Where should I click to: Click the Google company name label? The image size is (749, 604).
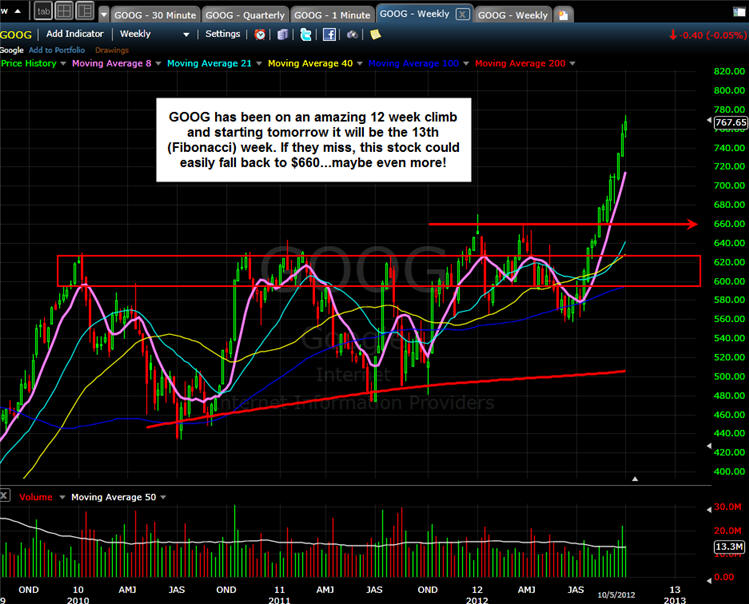[x=12, y=50]
